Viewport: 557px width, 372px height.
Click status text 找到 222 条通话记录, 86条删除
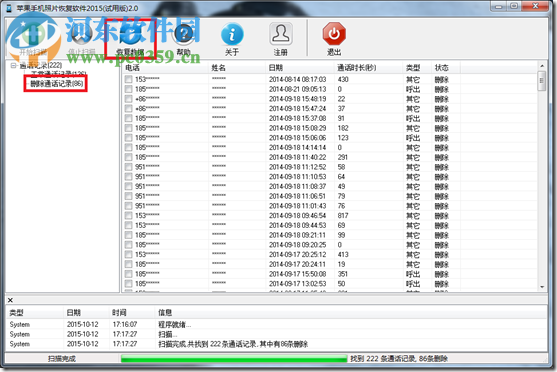click(399, 358)
